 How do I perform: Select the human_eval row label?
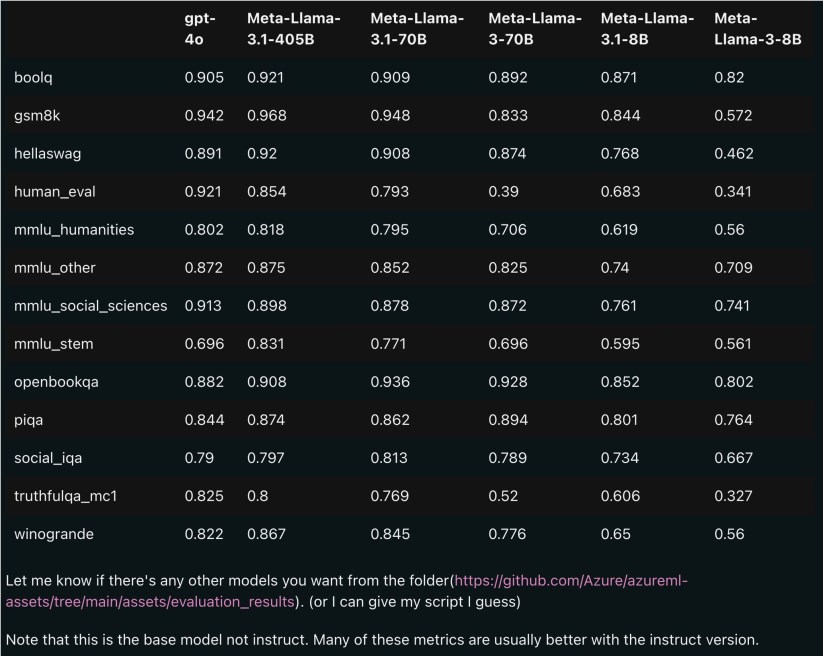pyautogui.click(x=55, y=191)
